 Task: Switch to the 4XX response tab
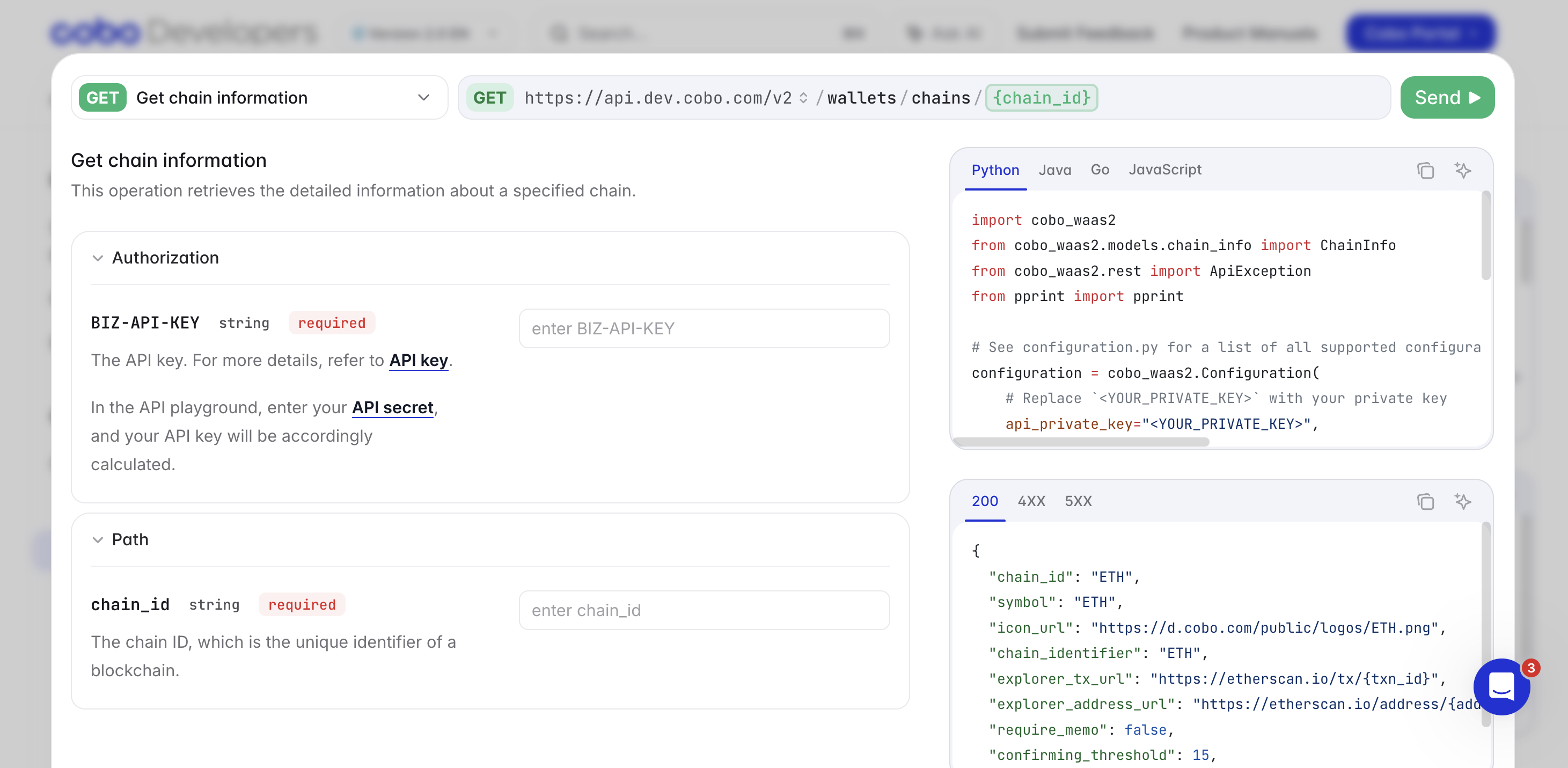1031,501
